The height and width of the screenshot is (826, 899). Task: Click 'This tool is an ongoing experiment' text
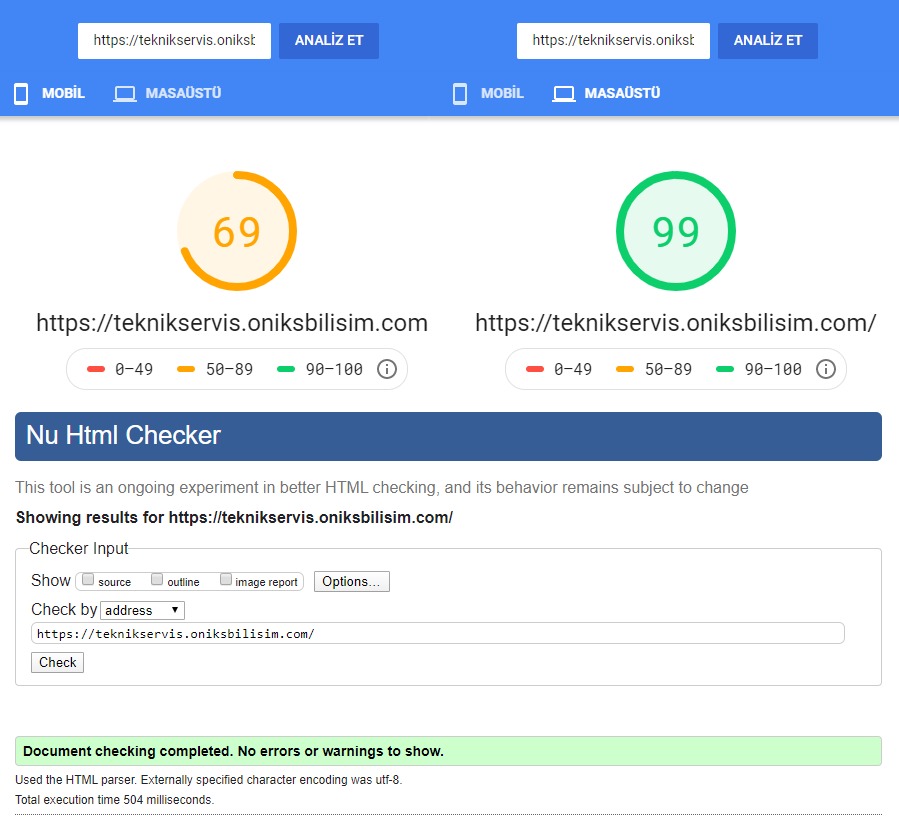[382, 487]
